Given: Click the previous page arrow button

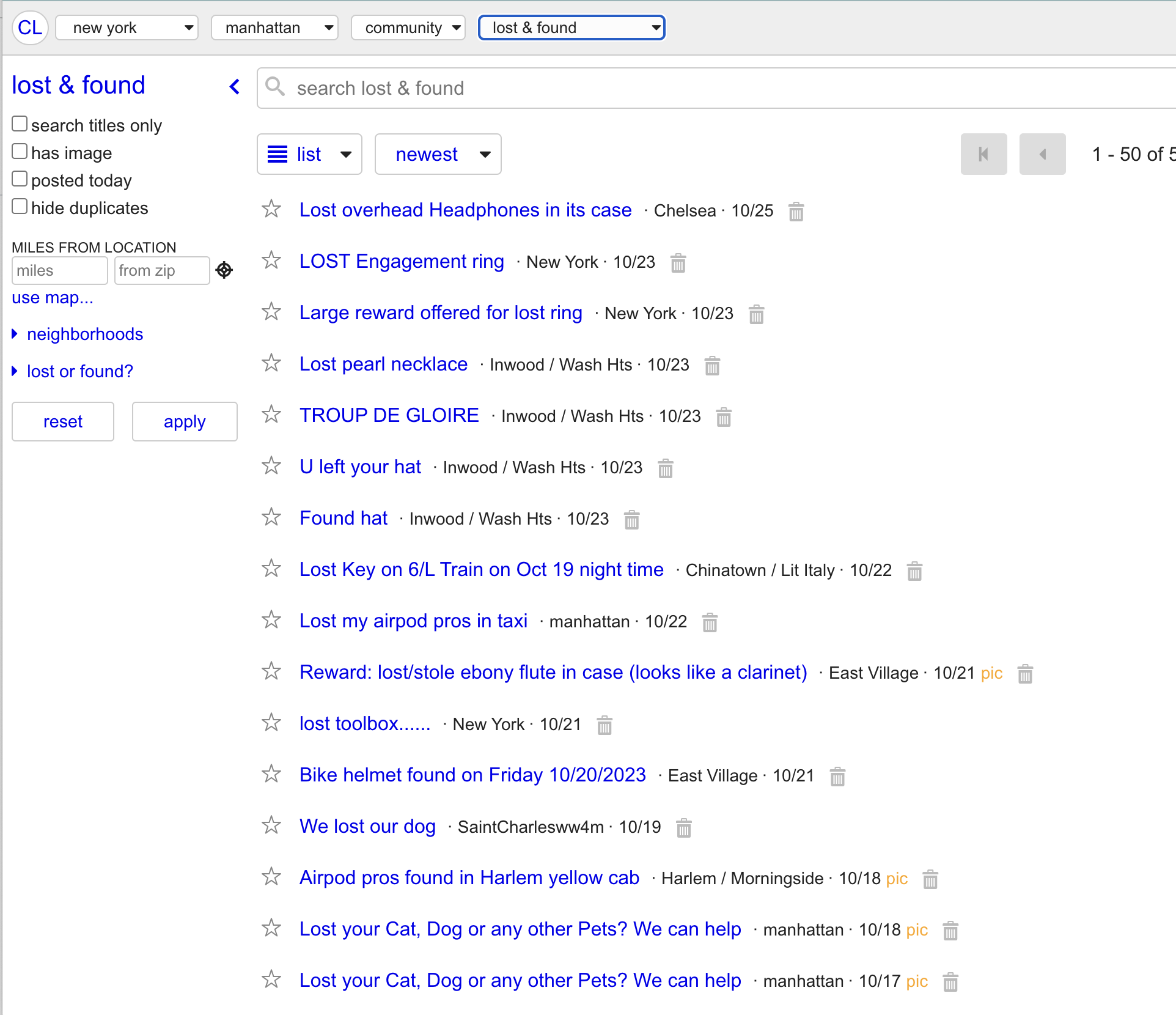Looking at the screenshot, I should coord(1042,154).
